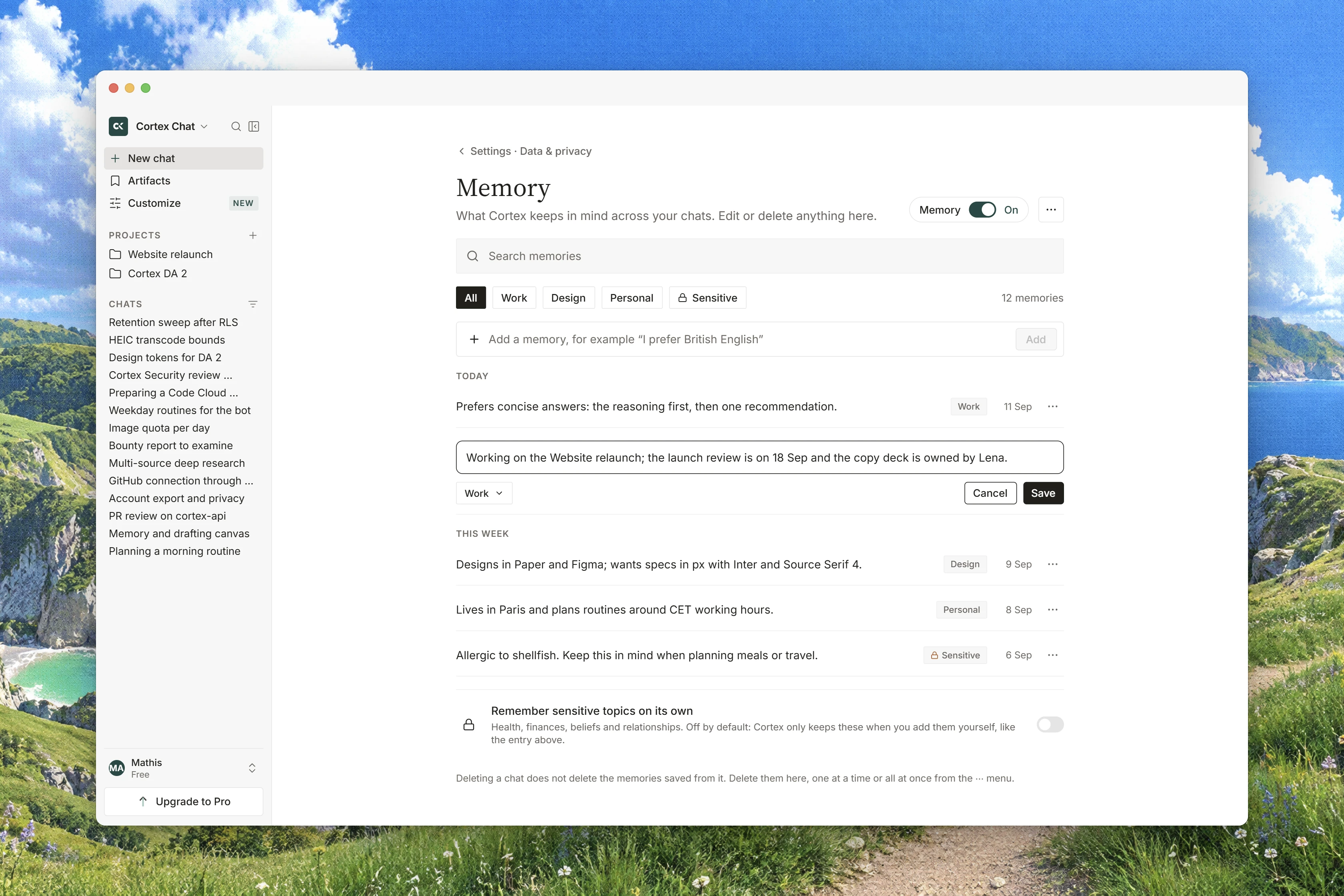Screen dimensions: 1344x896
Task: Click the lock icon beside sensitive topics setting
Action: [468, 724]
